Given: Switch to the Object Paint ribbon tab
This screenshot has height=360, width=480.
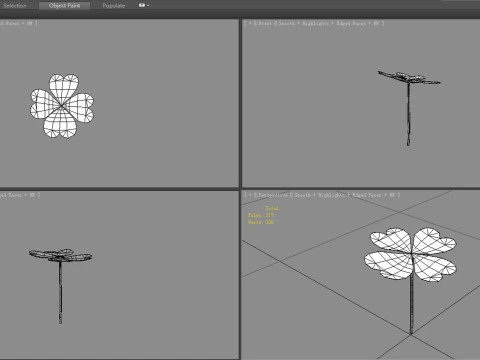Looking at the screenshot, I should [x=64, y=6].
